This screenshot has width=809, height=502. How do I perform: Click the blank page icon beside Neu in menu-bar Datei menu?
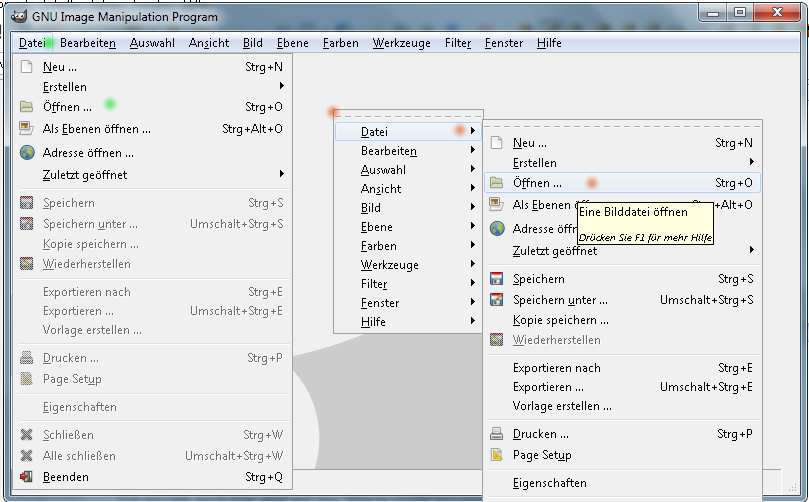tap(27, 67)
